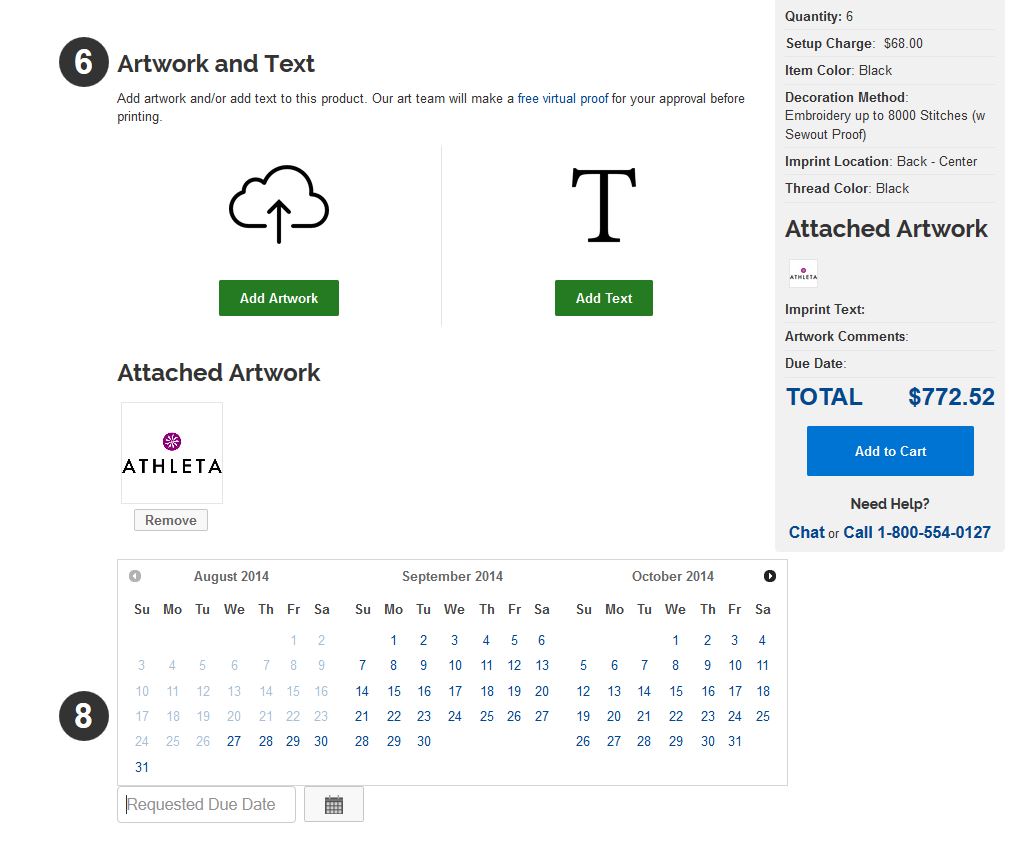Advance calendar with next month arrow
The image size is (1032, 852).
(x=769, y=576)
